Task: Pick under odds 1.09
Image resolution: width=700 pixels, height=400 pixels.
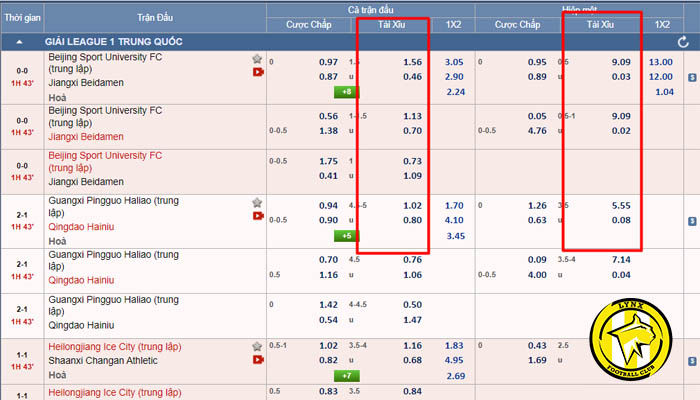Action: [x=412, y=176]
